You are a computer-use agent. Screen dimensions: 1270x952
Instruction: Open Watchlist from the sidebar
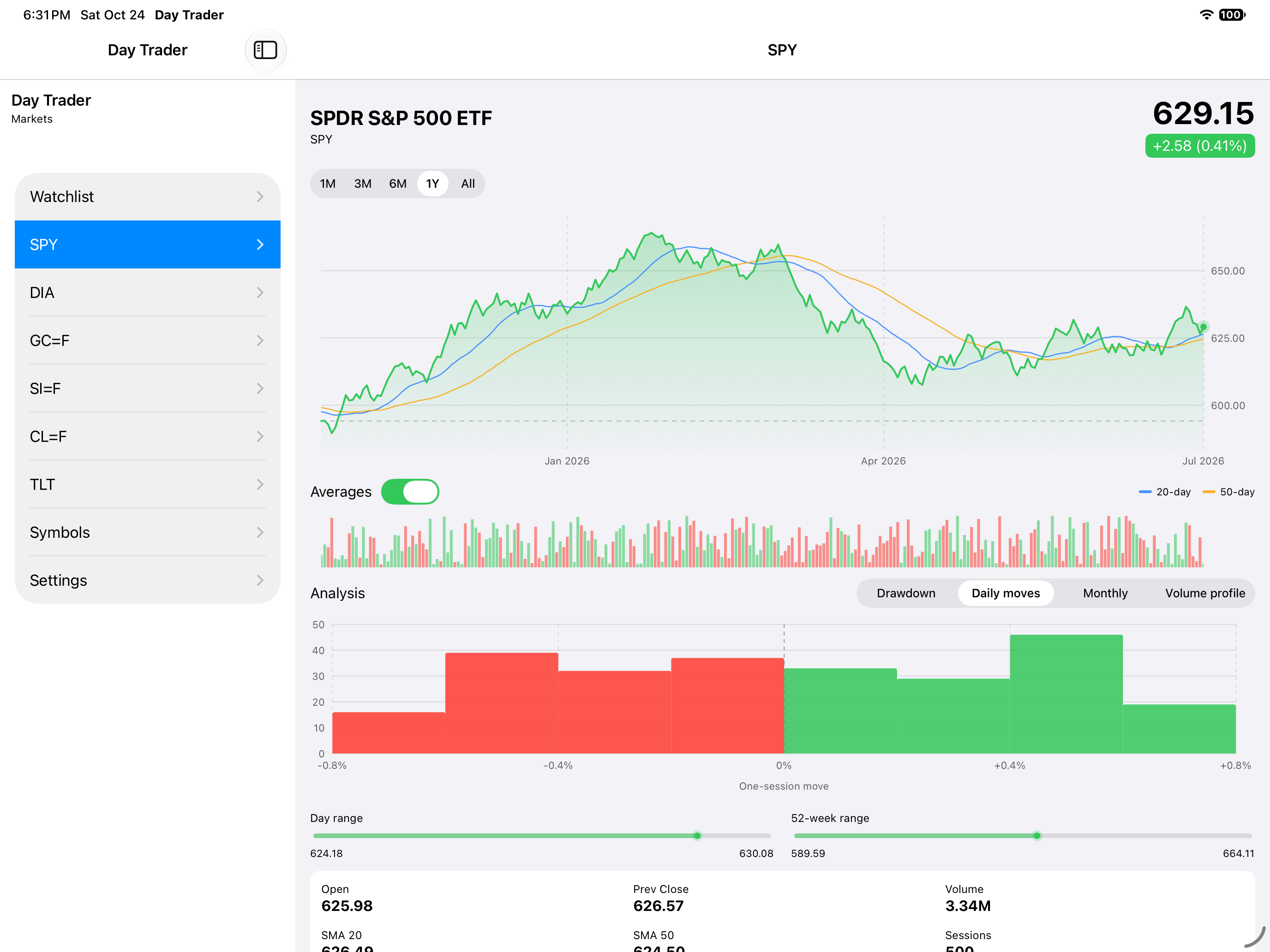pyautogui.click(x=148, y=197)
